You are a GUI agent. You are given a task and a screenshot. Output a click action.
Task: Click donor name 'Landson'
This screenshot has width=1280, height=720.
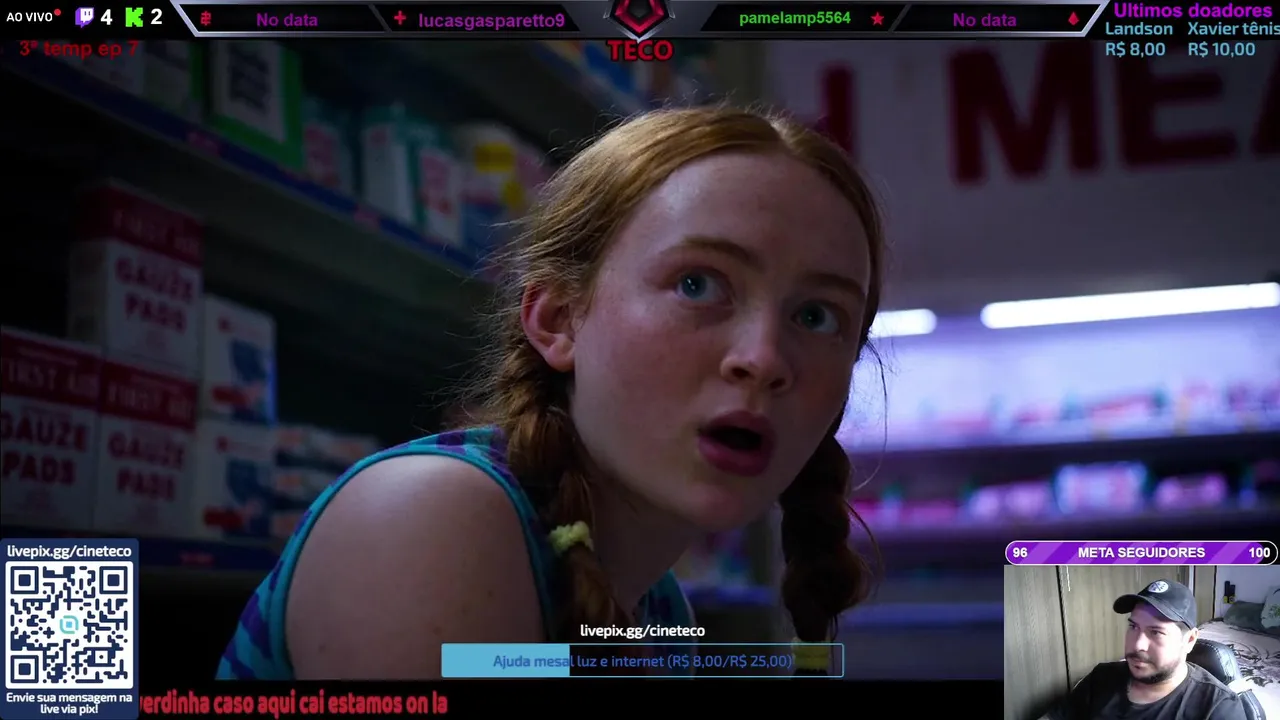click(x=1139, y=29)
